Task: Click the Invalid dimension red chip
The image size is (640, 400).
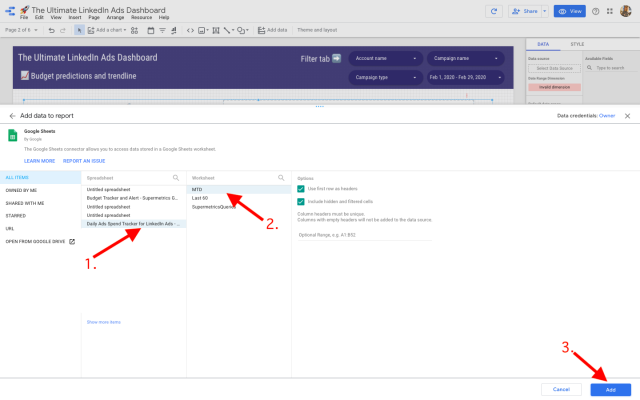Action: point(554,88)
